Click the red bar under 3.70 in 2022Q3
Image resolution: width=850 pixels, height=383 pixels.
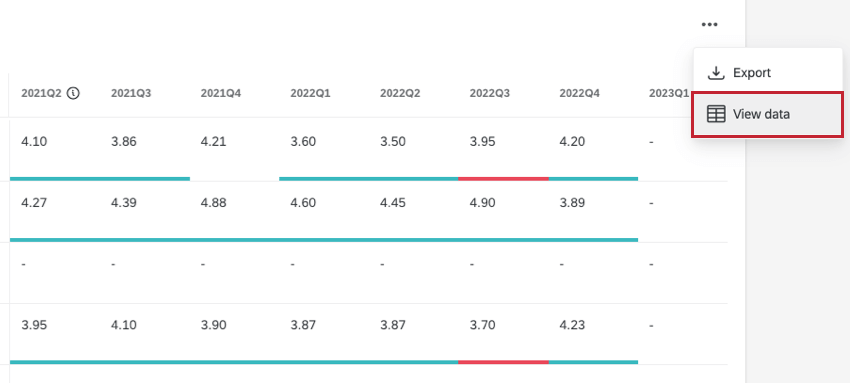[504, 362]
